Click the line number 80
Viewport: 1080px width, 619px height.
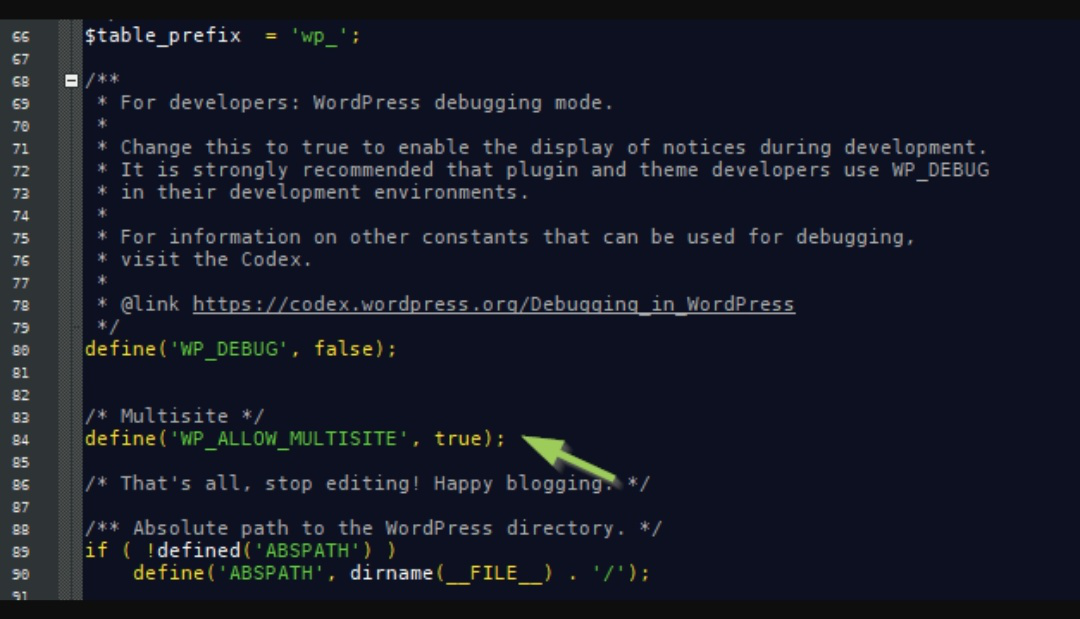[x=21, y=350]
